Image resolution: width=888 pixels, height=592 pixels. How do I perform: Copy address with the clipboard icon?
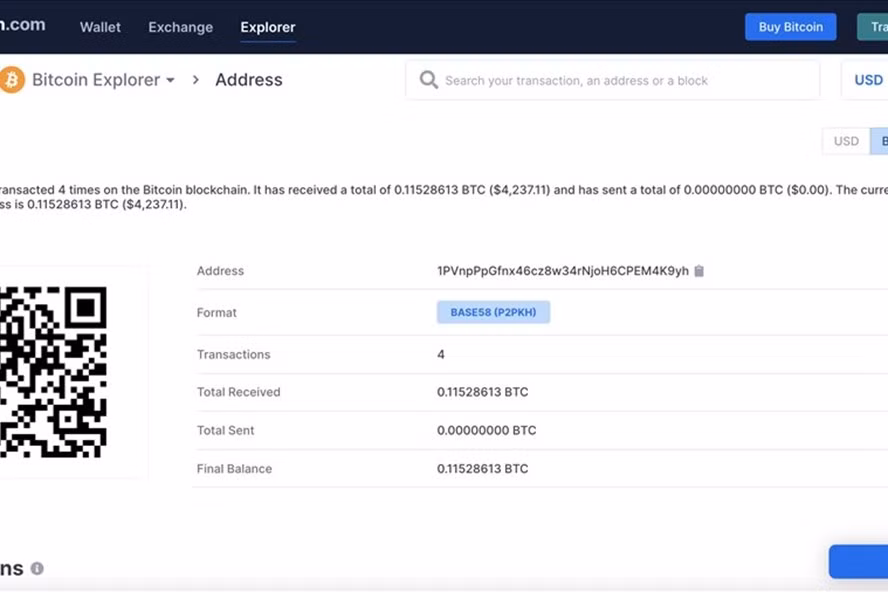(x=699, y=271)
